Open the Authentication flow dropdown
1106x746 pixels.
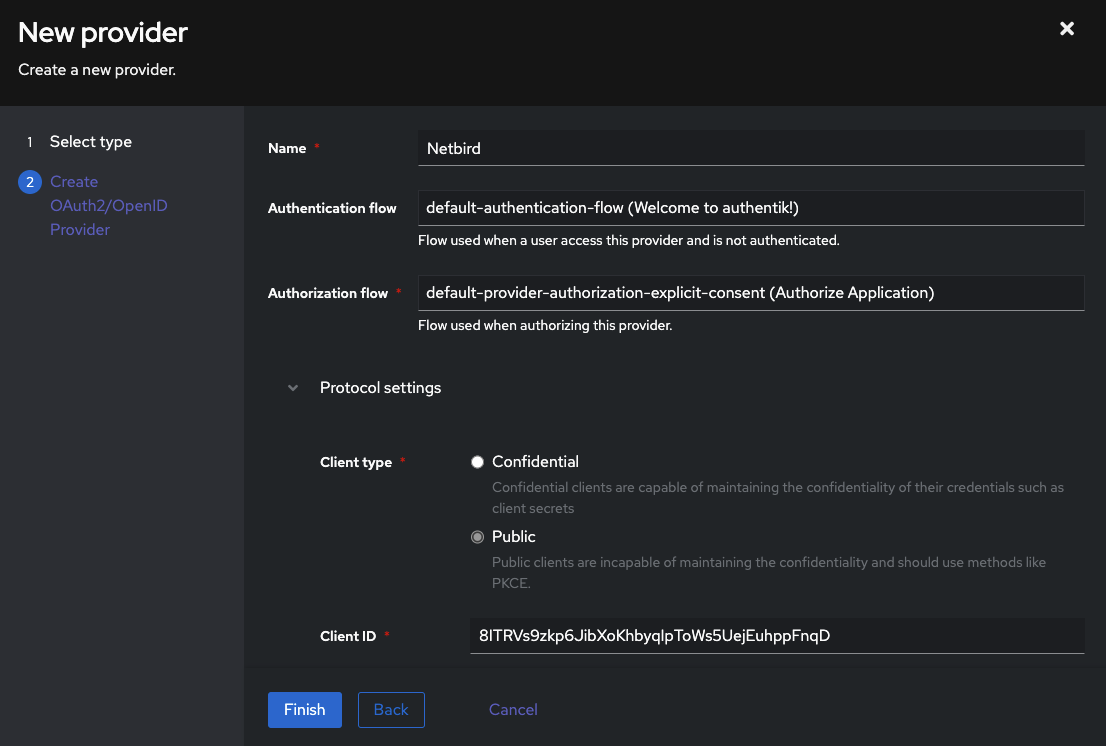tap(751, 207)
